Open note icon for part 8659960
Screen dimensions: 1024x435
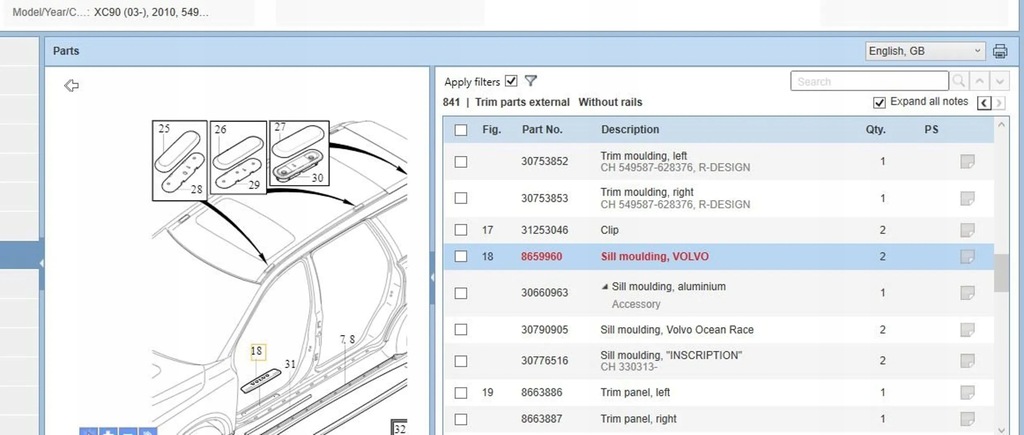(x=967, y=257)
